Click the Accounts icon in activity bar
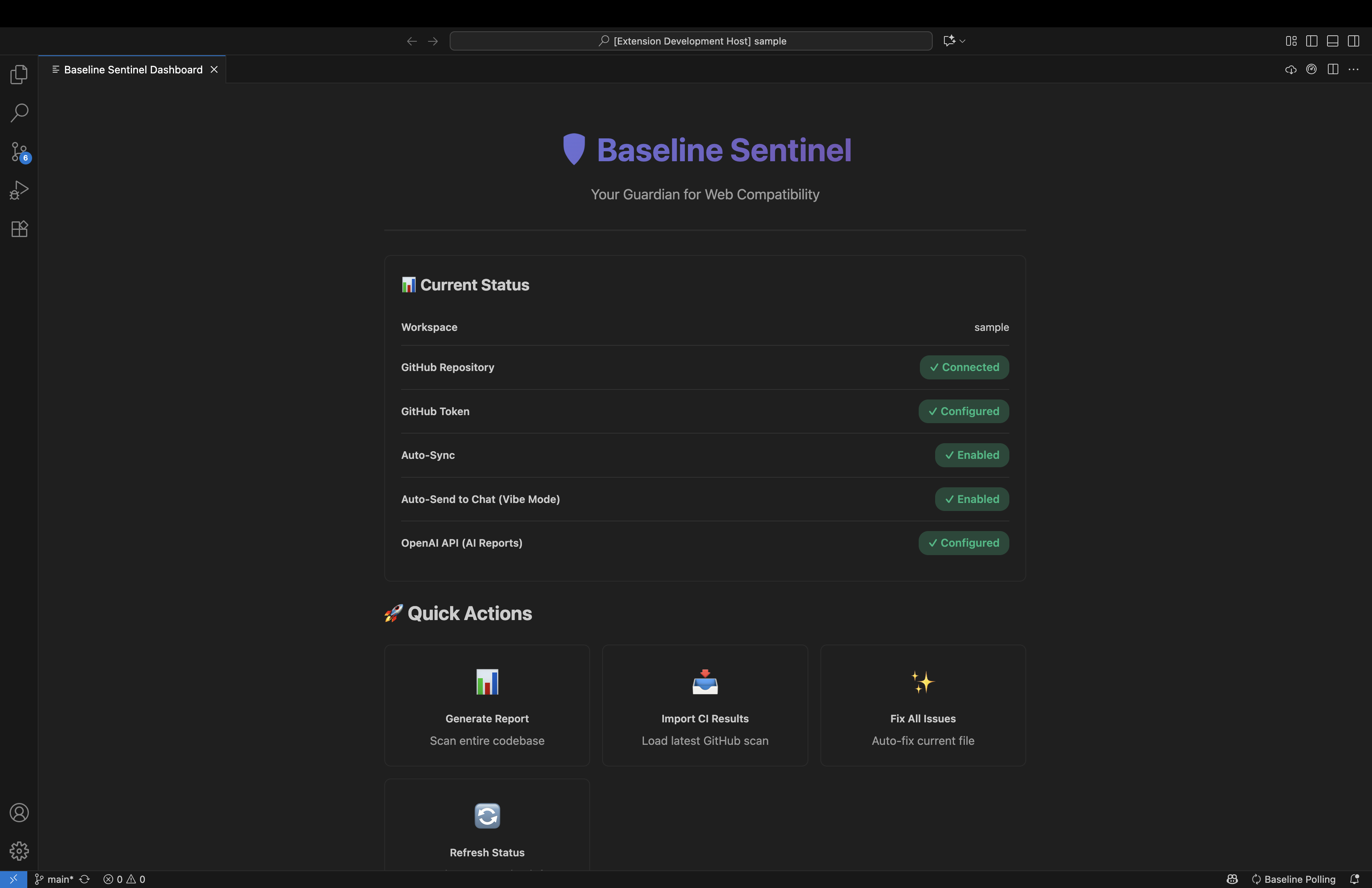This screenshot has width=1372, height=888. click(19, 813)
